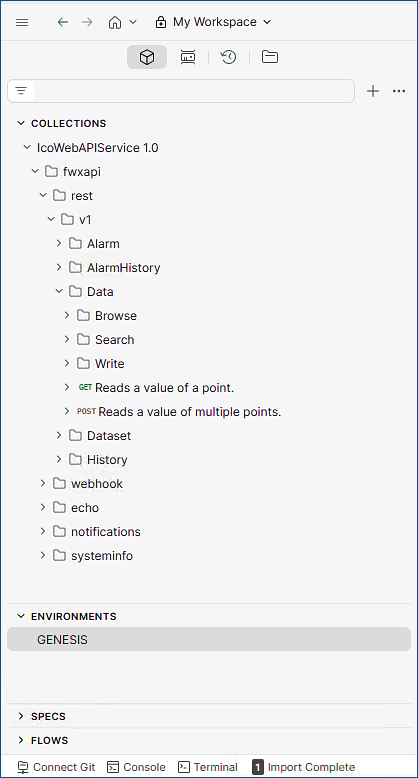Viewport: 418px width, 778px height.
Task: Select the Collections cube icon
Action: pyautogui.click(x=147, y=57)
